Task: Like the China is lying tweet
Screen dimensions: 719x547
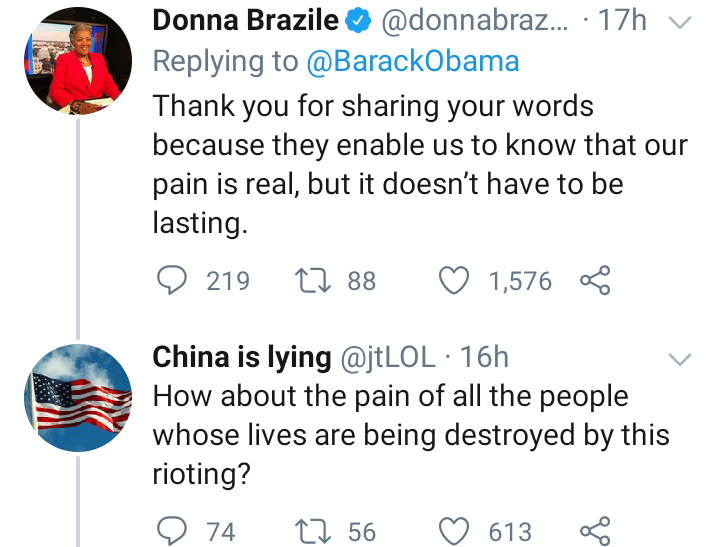Action: click(x=456, y=532)
